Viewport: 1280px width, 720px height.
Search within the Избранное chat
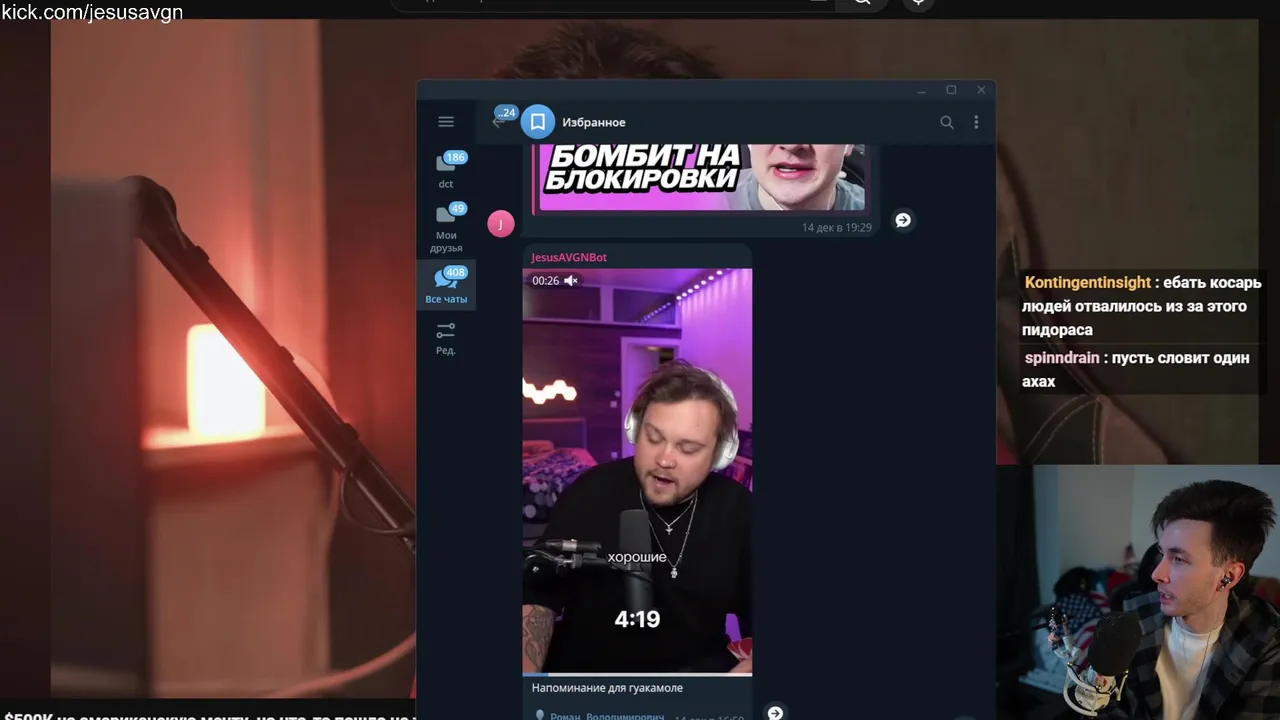point(946,122)
